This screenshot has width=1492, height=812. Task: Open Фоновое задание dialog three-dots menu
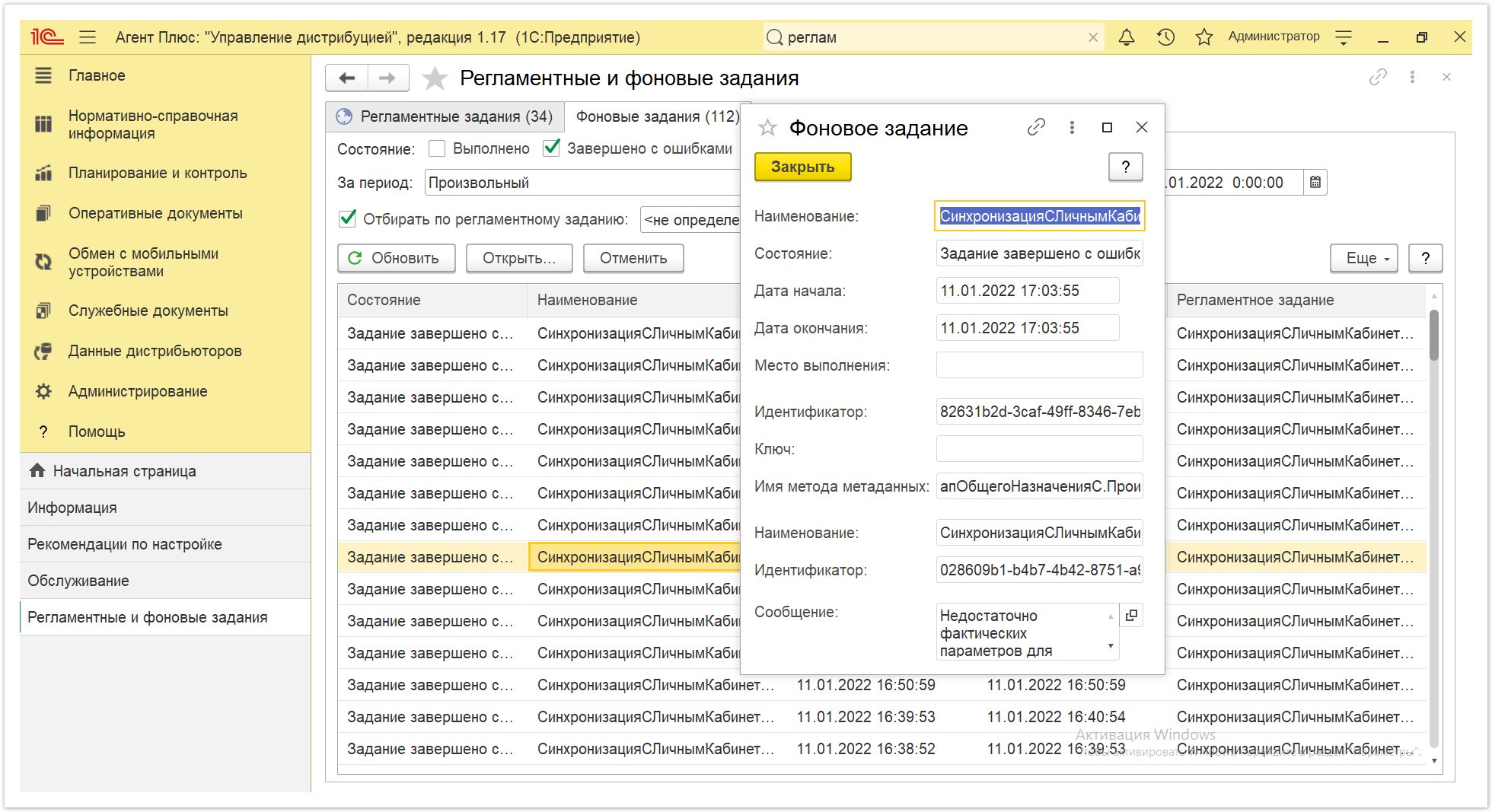point(1072,127)
